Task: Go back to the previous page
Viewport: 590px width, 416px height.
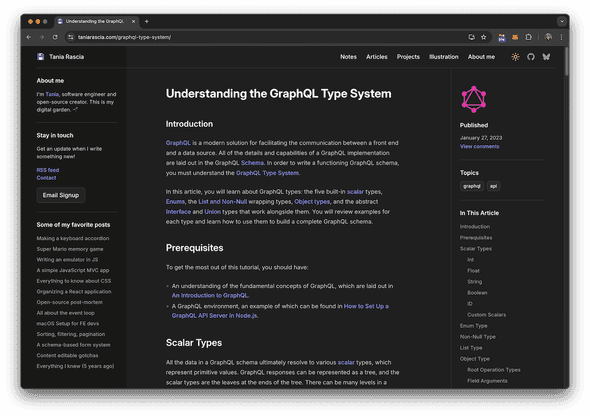Action: (x=29, y=37)
